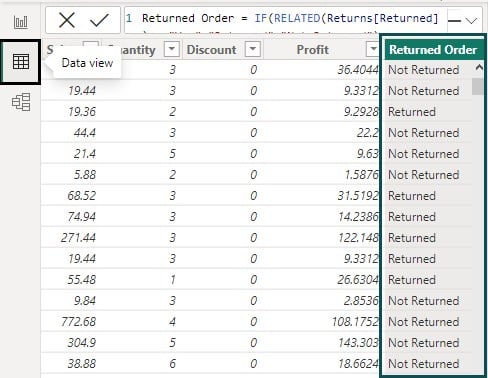This screenshot has width=488, height=378.
Task: Open Profit column filter dropdown
Action: point(373,49)
